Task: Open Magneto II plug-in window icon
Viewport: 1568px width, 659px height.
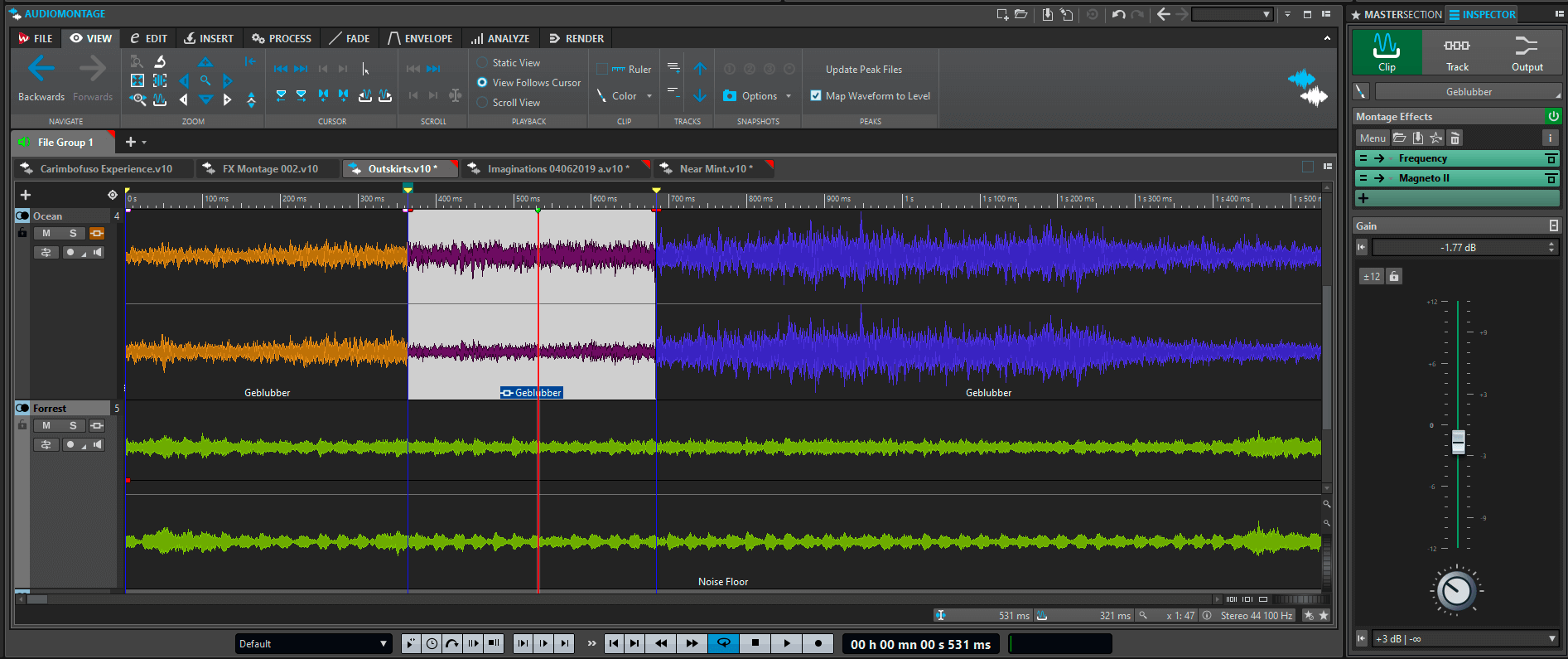Action: pyautogui.click(x=1551, y=178)
